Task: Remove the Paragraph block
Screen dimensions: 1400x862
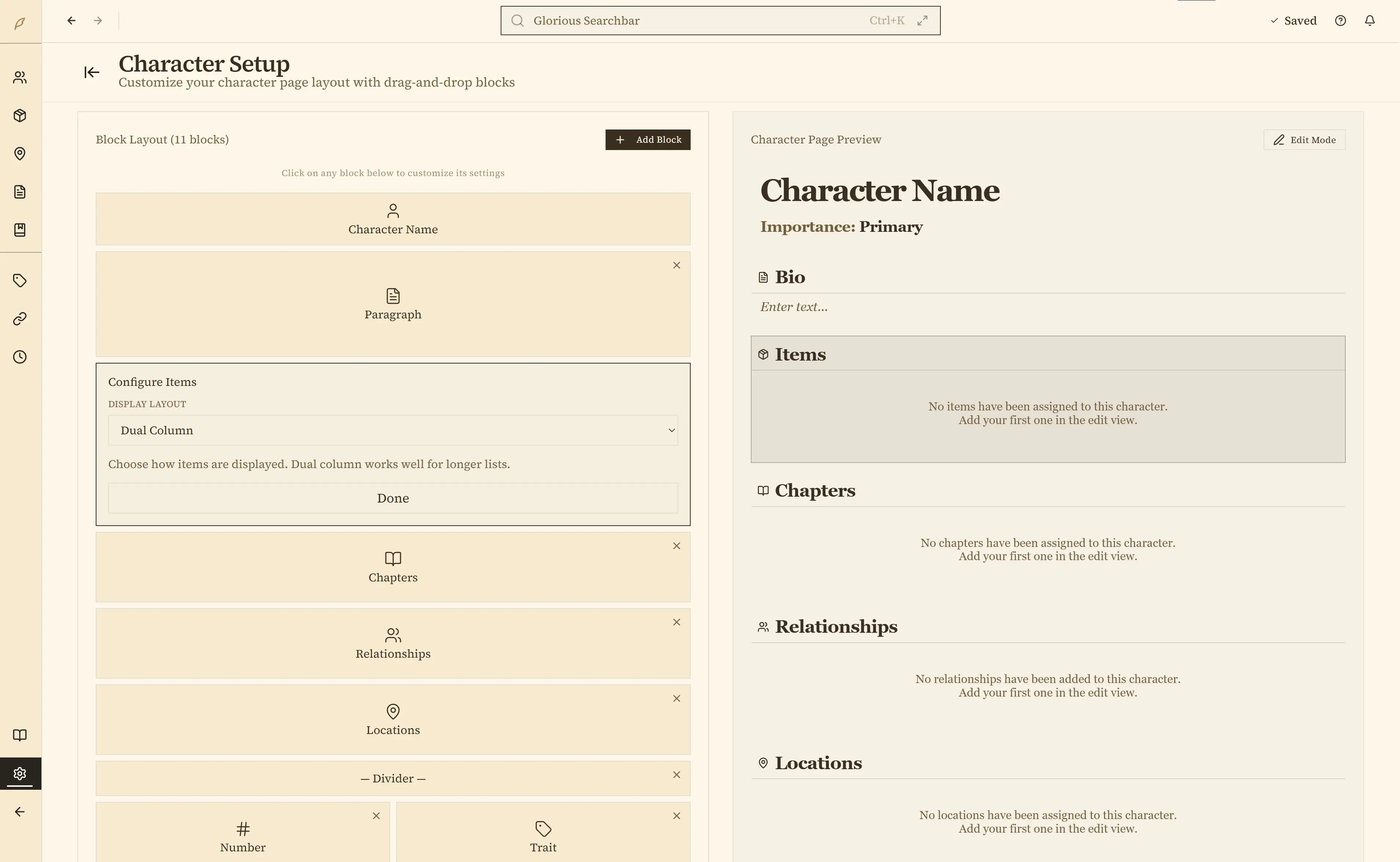Action: click(677, 265)
